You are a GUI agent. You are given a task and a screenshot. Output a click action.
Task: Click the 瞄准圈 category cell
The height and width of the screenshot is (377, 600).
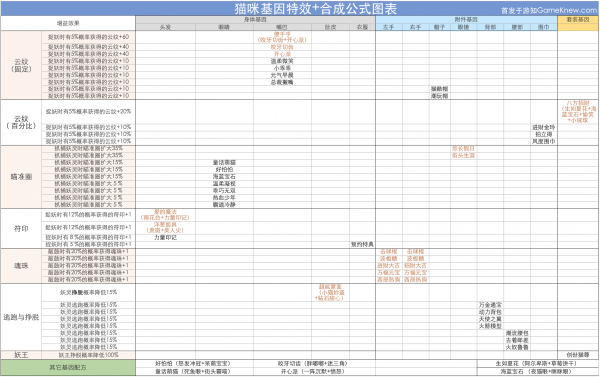click(x=21, y=177)
